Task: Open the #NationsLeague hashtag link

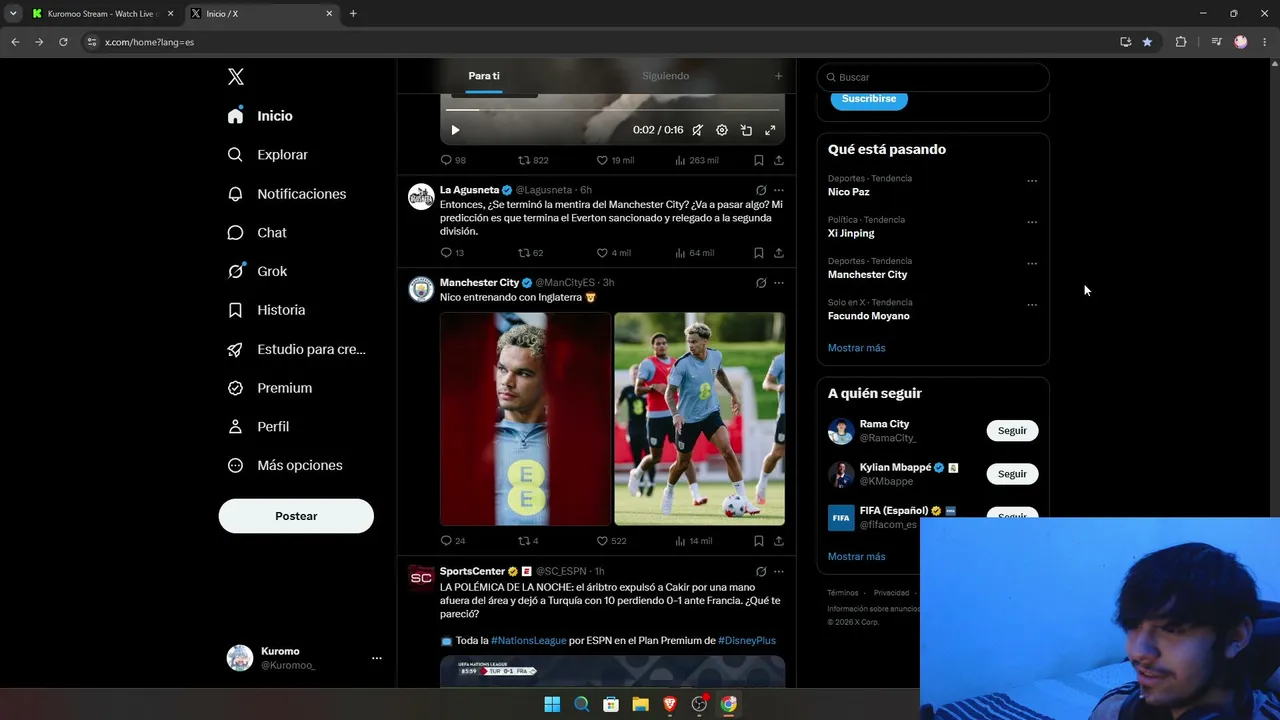Action: [528, 641]
